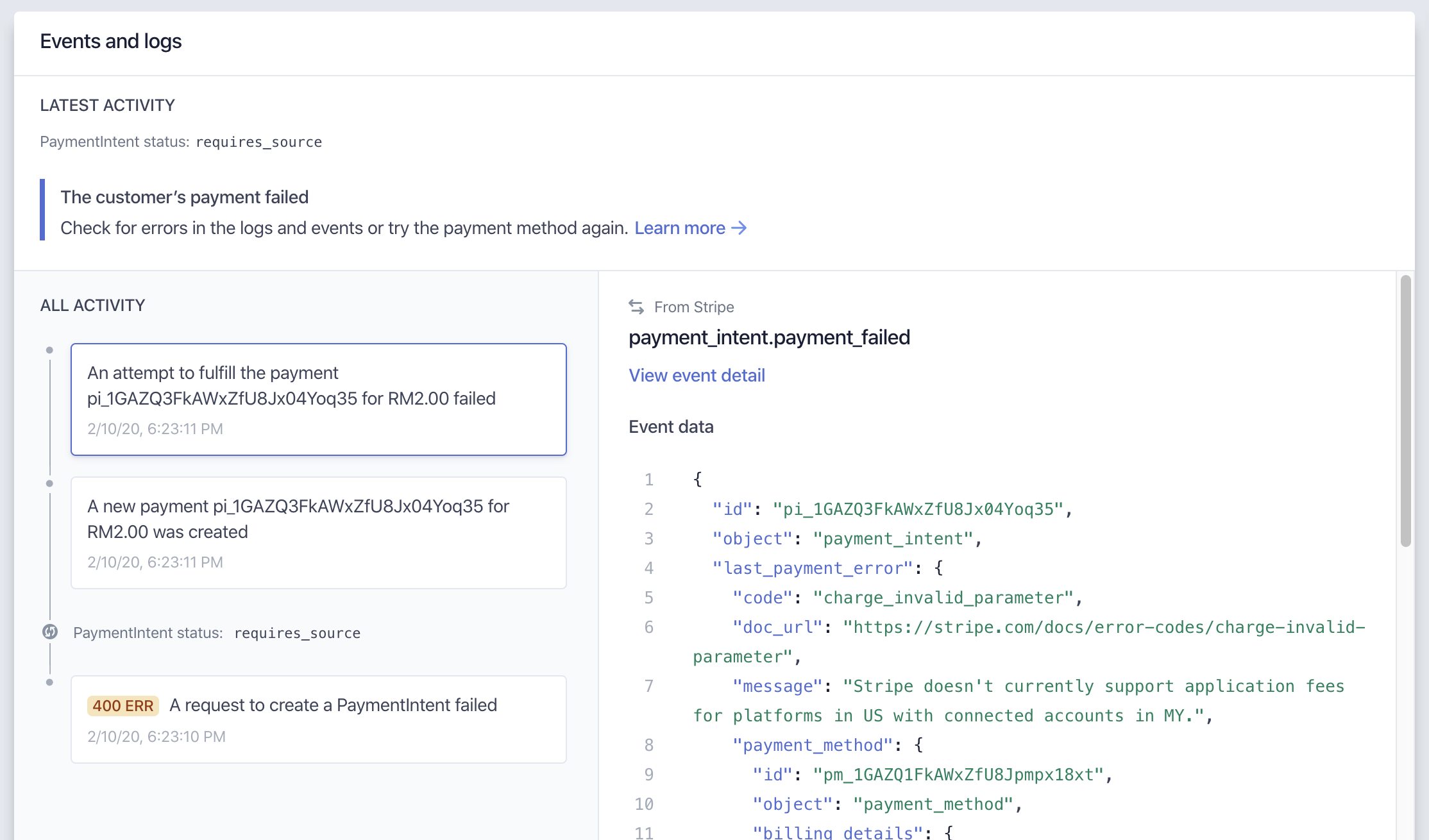Click the 400 ERR error badge

(123, 705)
